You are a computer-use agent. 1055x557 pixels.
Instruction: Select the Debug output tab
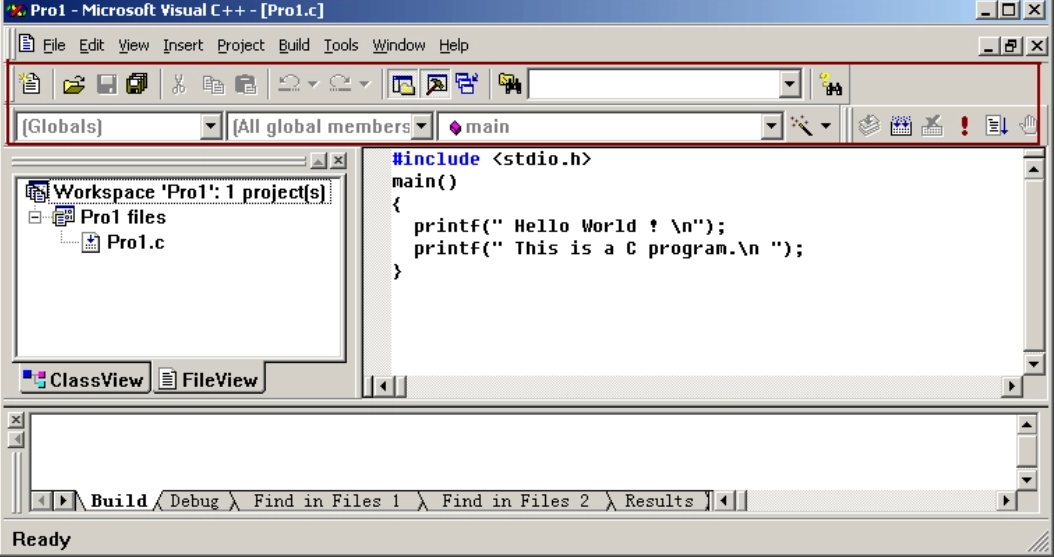(x=194, y=501)
